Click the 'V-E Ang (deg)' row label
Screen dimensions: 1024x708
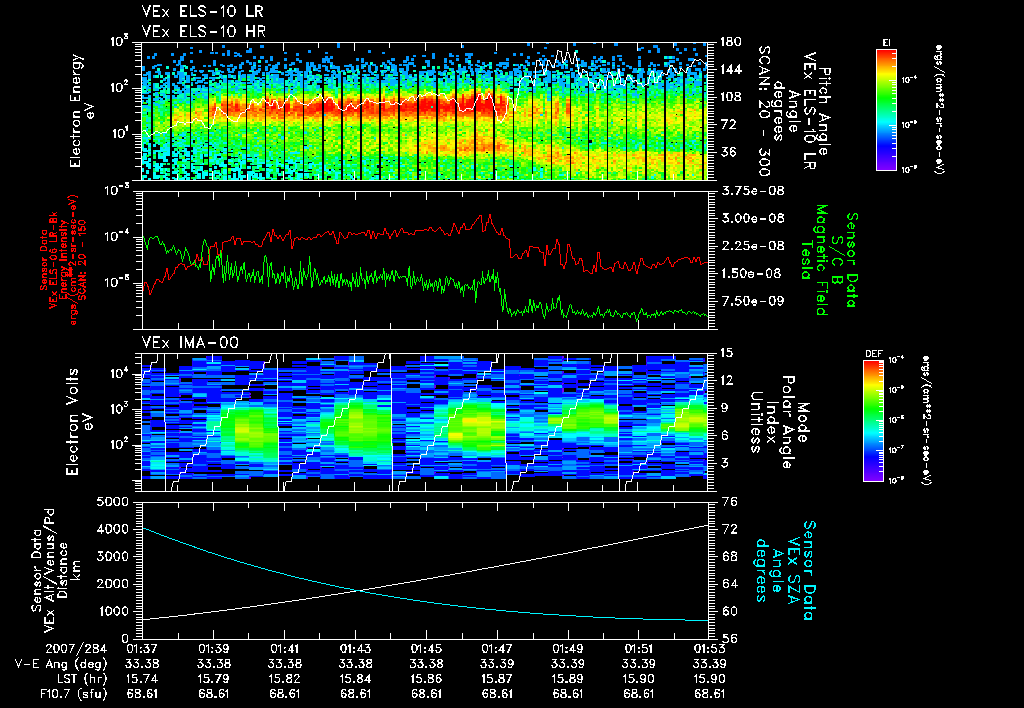tap(61, 664)
